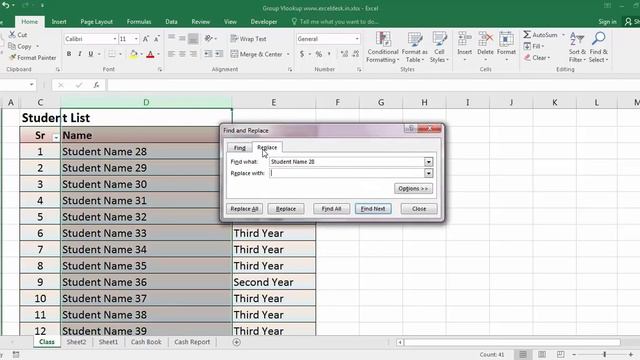Screen dimensions: 640x360
Task: Open Format as Table gallery
Action: pyautogui.click(x=415, y=47)
